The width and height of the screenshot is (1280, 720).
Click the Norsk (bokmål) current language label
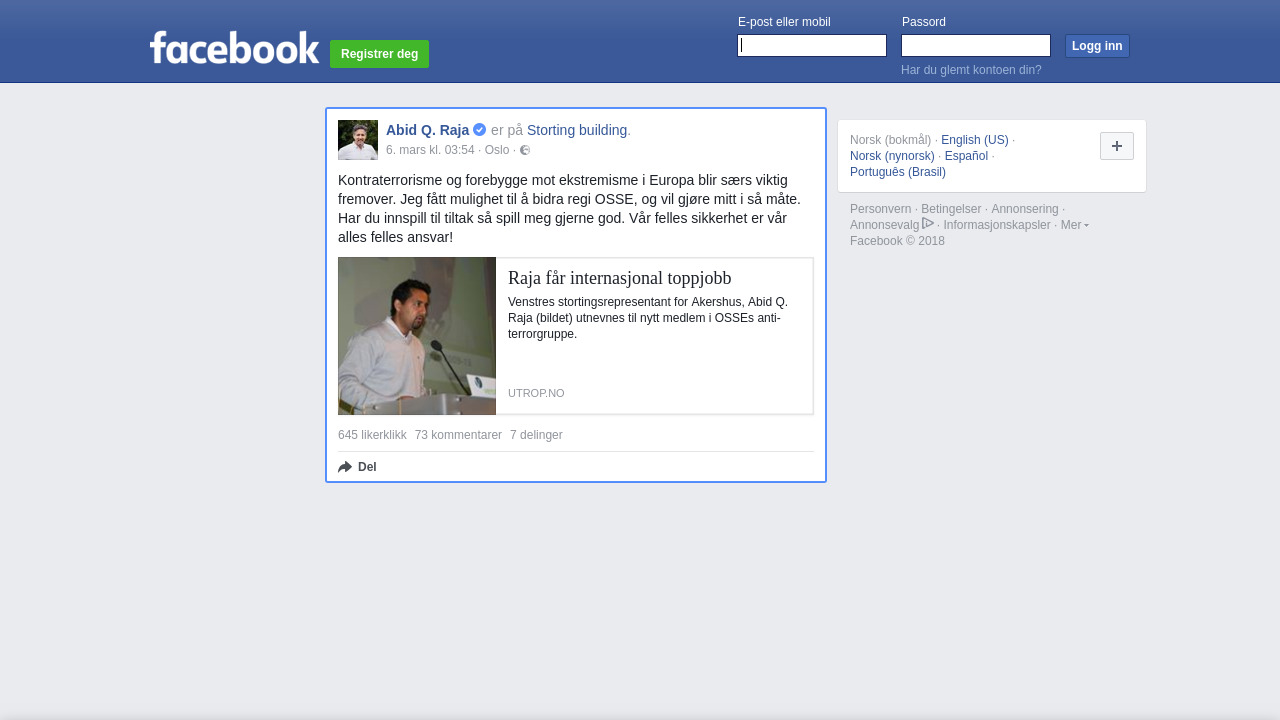(x=890, y=140)
